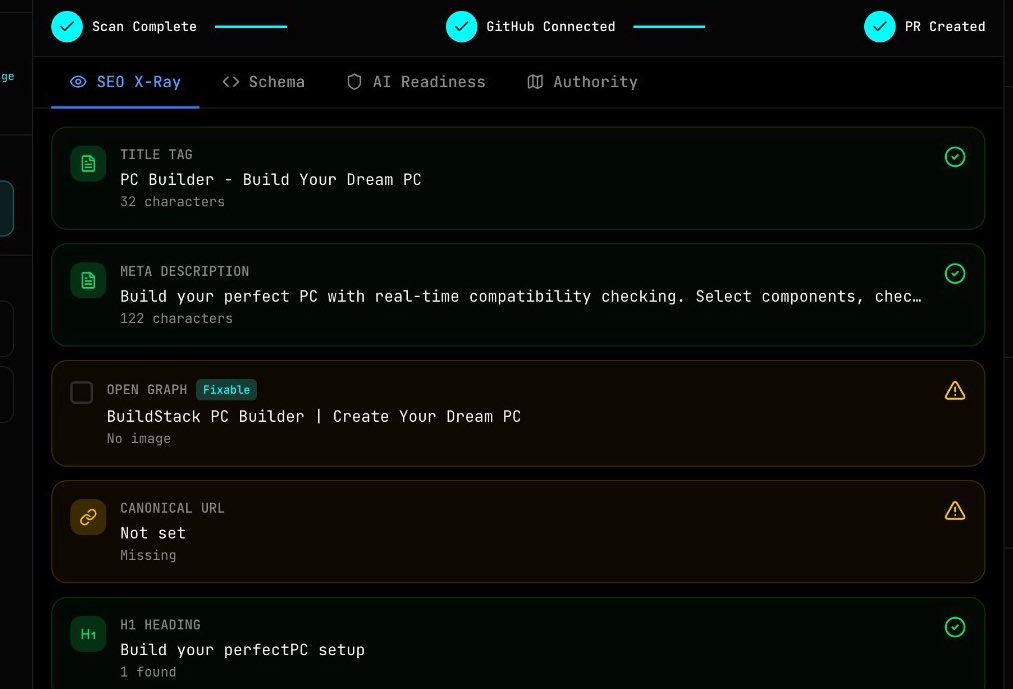This screenshot has height=689, width=1013.
Task: Click the Title Tag document icon
Action: coord(89,164)
